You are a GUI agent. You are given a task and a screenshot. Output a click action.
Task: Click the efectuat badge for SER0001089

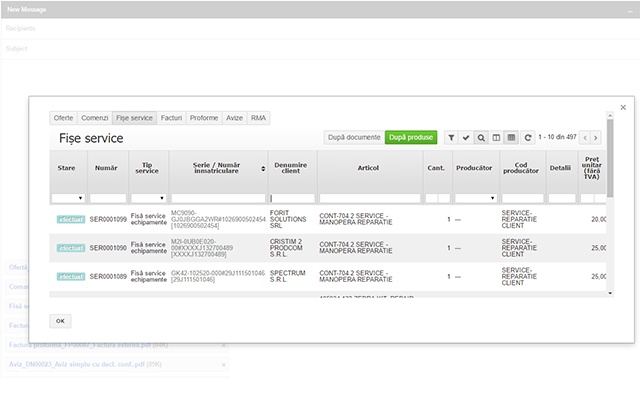coord(71,277)
